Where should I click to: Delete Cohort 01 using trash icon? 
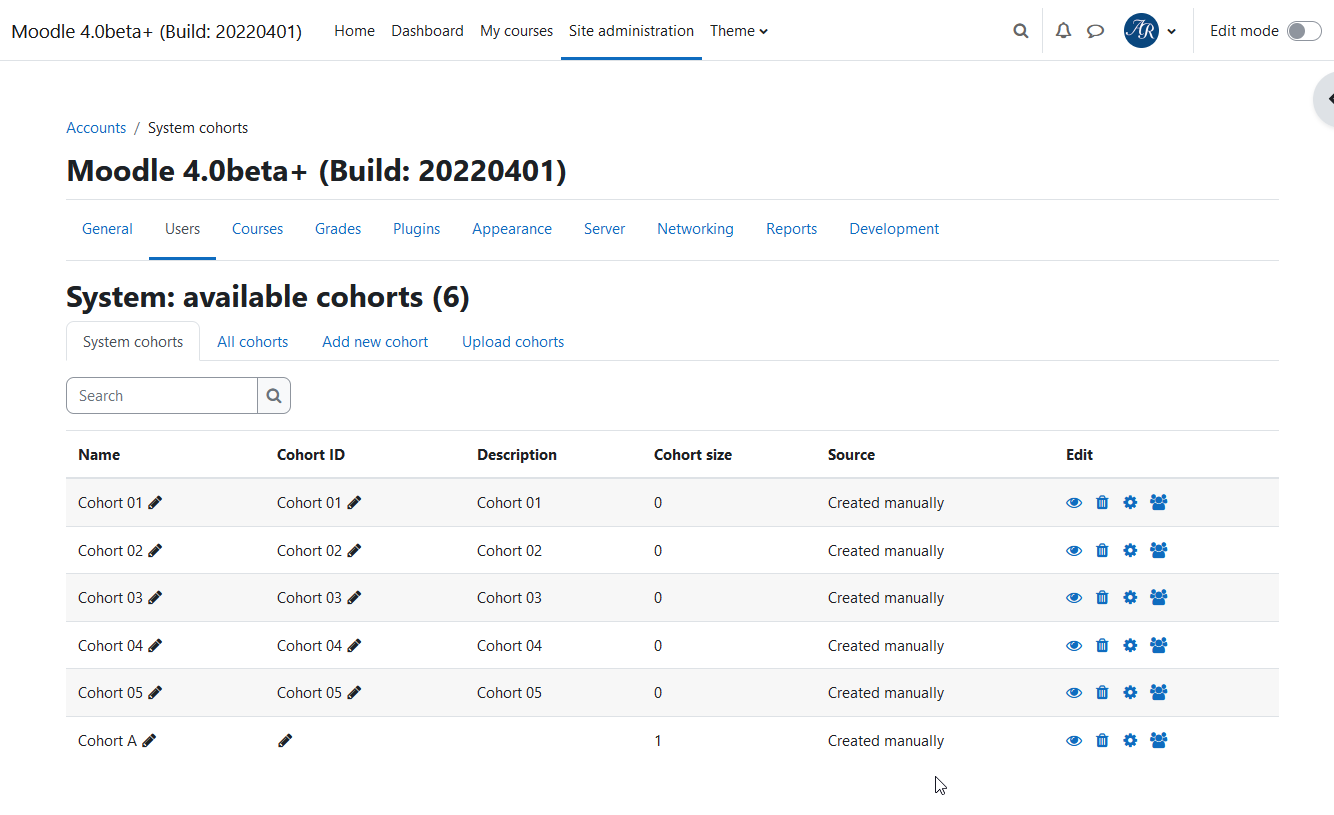click(x=1102, y=503)
